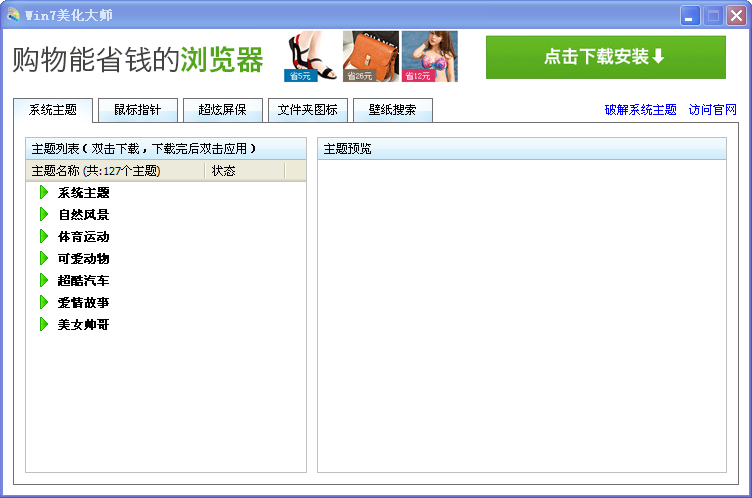752x498 pixels.
Task: Click the sandal shoe ad thumbnail
Action: [311, 57]
